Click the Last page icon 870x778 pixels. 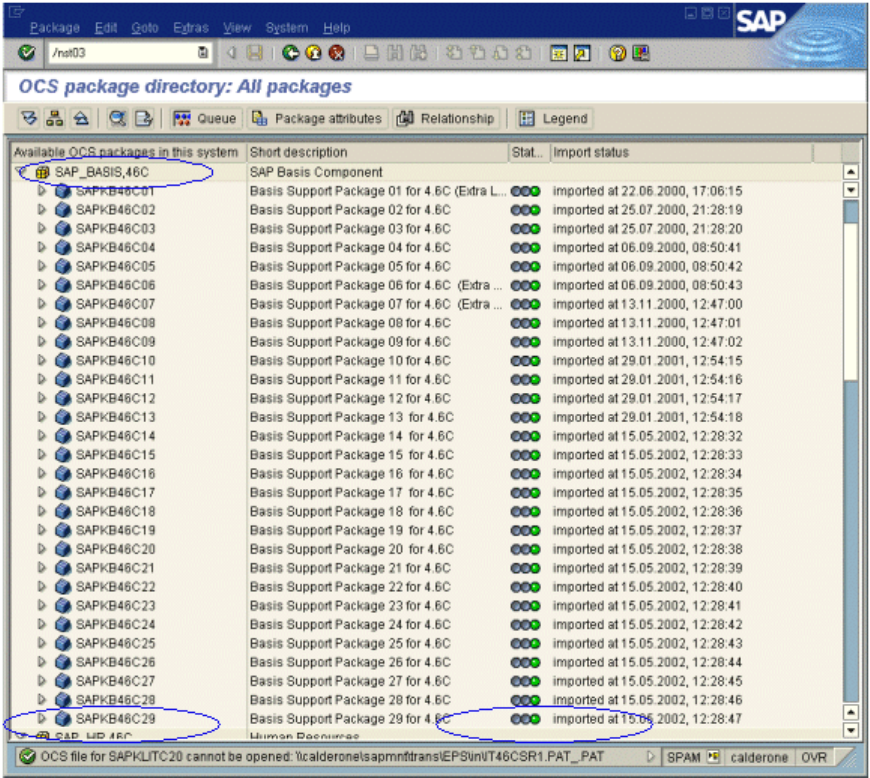tap(523, 53)
